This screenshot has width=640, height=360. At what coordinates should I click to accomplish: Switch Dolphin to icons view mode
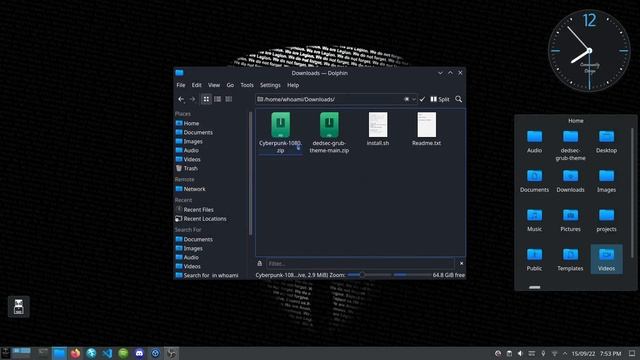point(206,99)
